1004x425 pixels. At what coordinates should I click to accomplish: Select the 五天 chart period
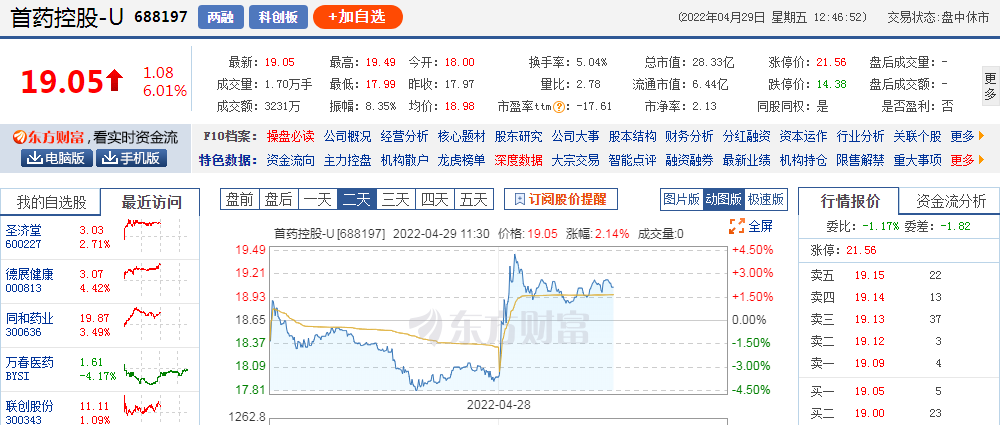pyautogui.click(x=473, y=199)
